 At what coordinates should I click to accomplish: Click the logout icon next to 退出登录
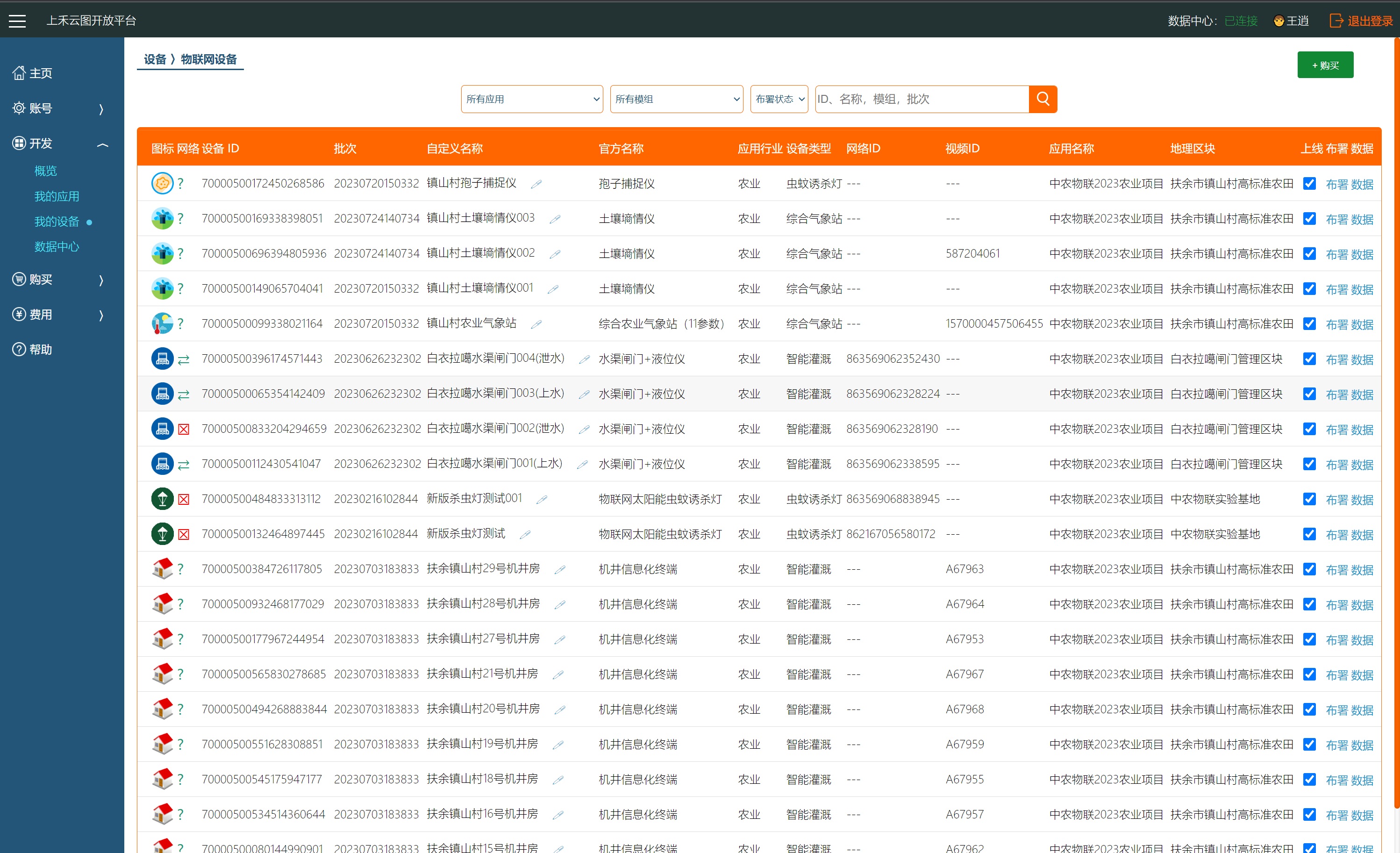(x=1336, y=21)
